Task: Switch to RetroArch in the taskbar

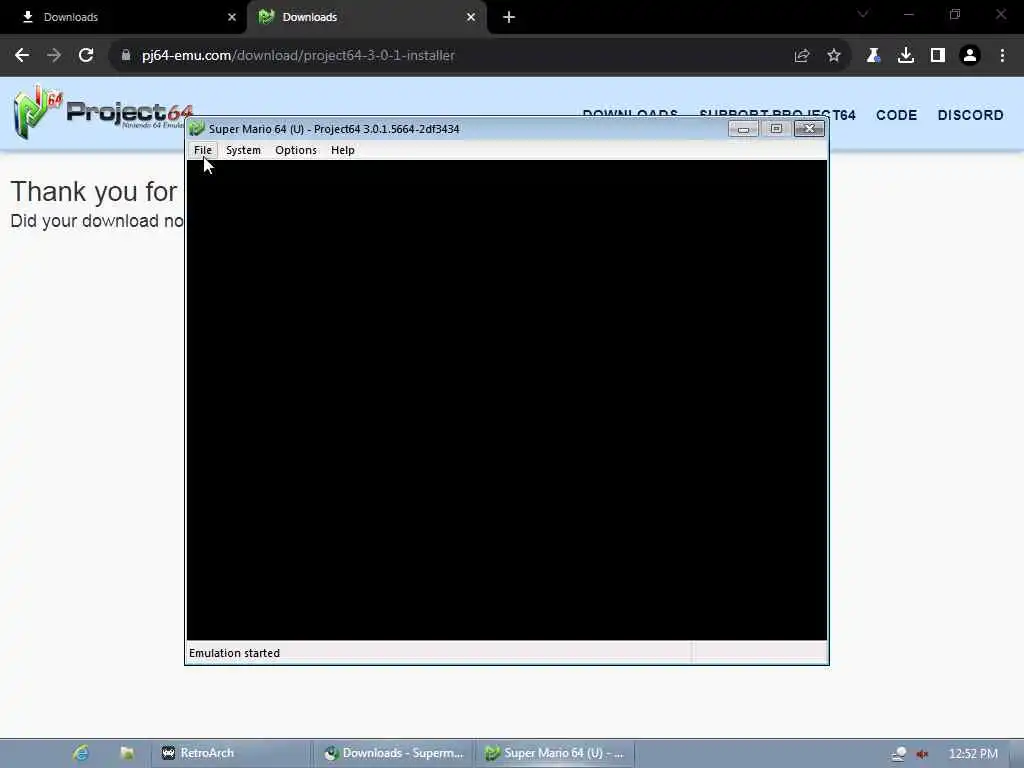Action: (230, 753)
